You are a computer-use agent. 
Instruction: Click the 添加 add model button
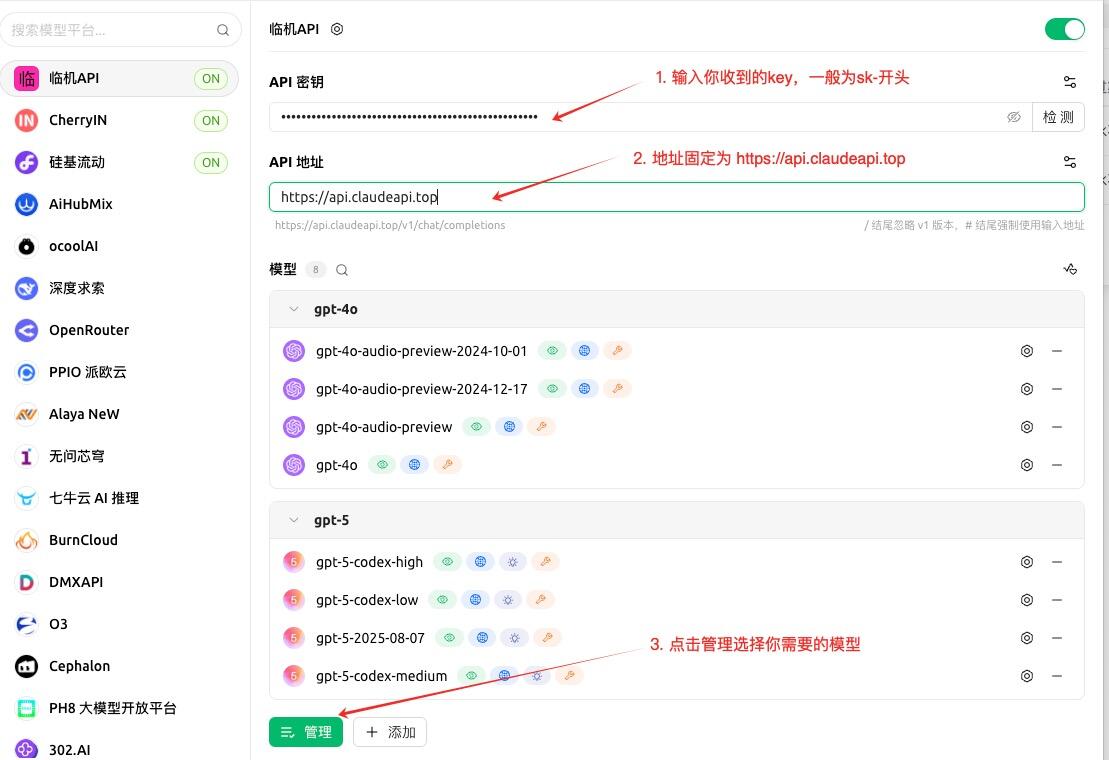click(x=390, y=732)
